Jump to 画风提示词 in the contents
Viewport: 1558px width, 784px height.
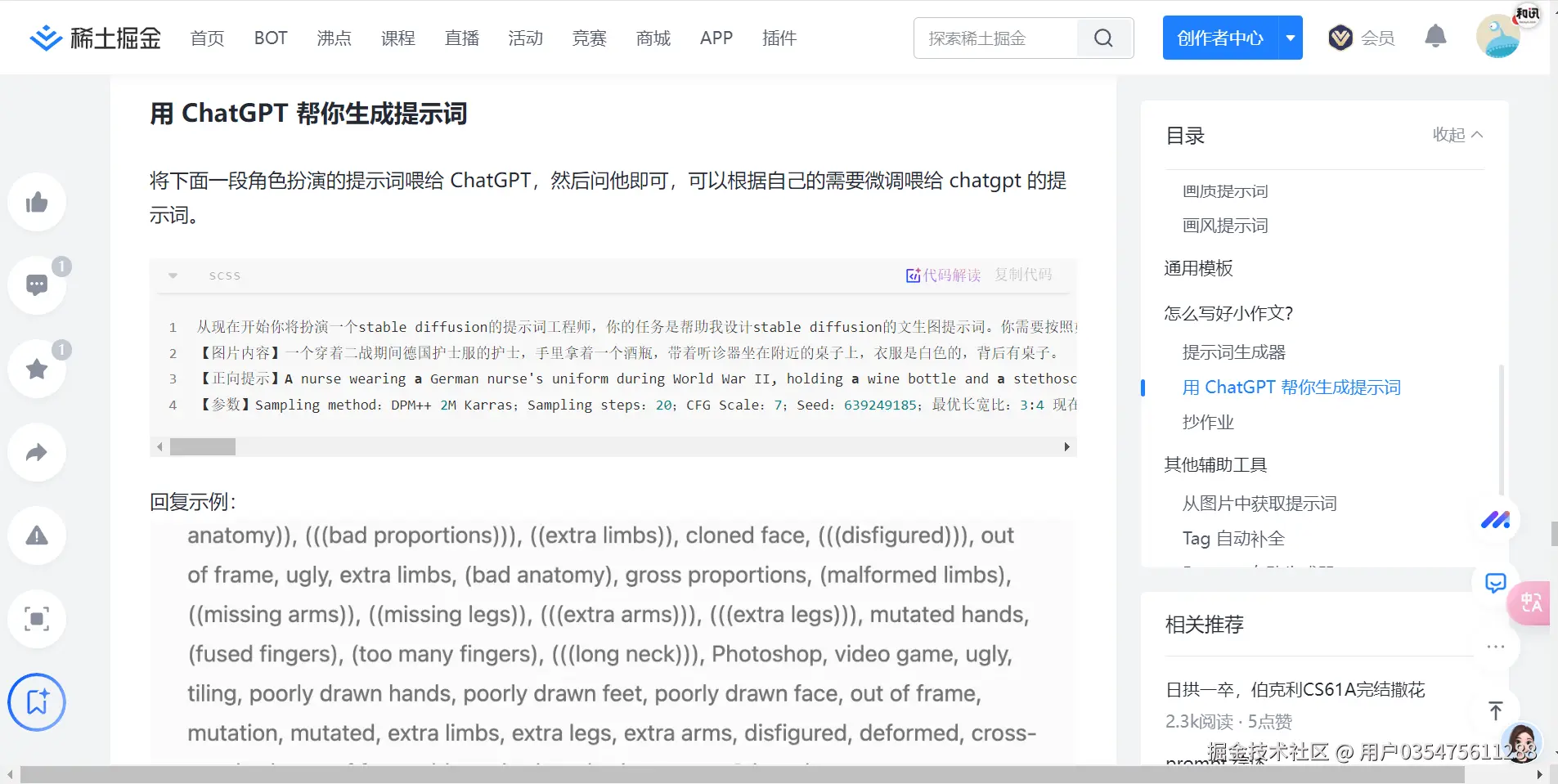click(x=1225, y=226)
